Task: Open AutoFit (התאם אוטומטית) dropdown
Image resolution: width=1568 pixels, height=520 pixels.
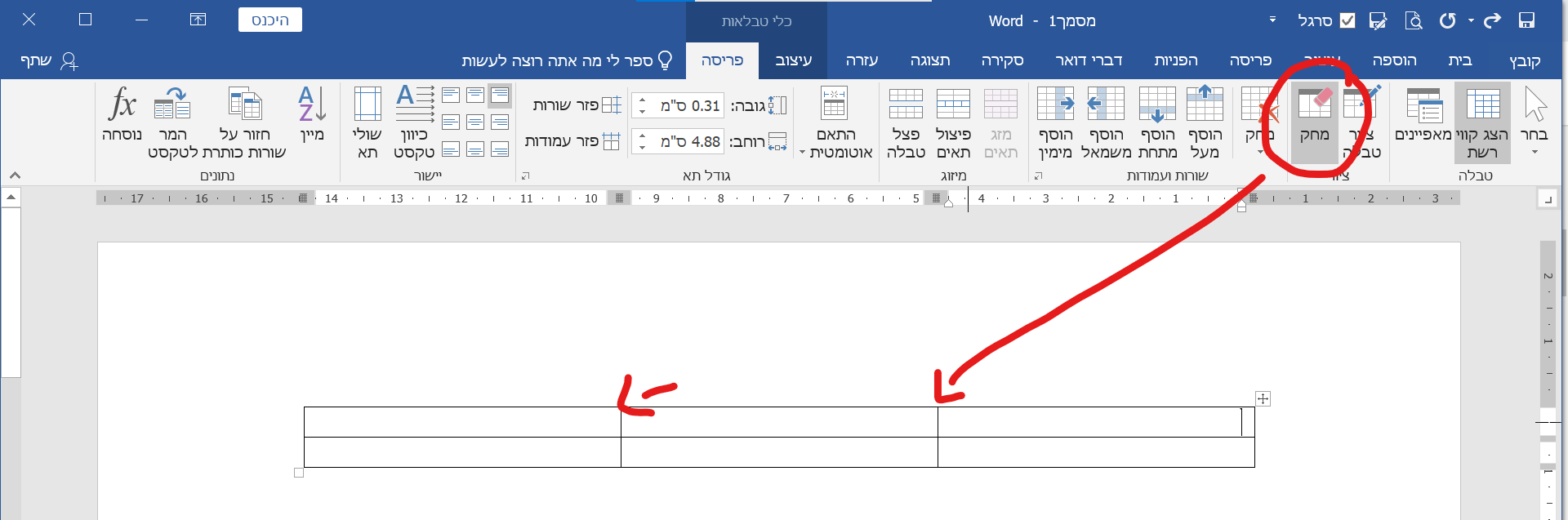Action: (835, 122)
